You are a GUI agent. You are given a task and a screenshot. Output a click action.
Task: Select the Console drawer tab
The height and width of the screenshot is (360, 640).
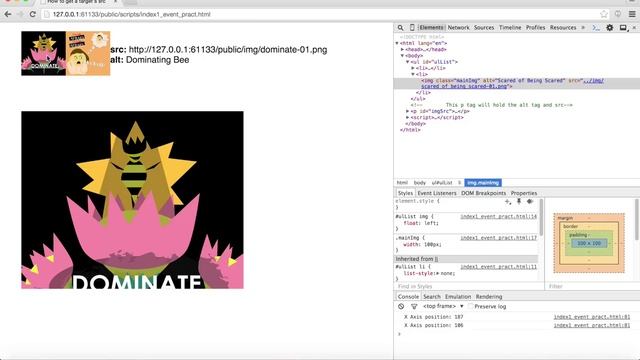(x=408, y=296)
